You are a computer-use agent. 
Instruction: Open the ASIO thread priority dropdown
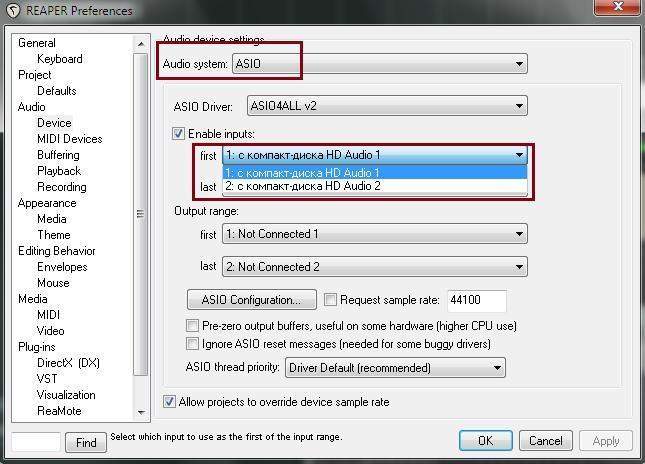tap(395, 368)
